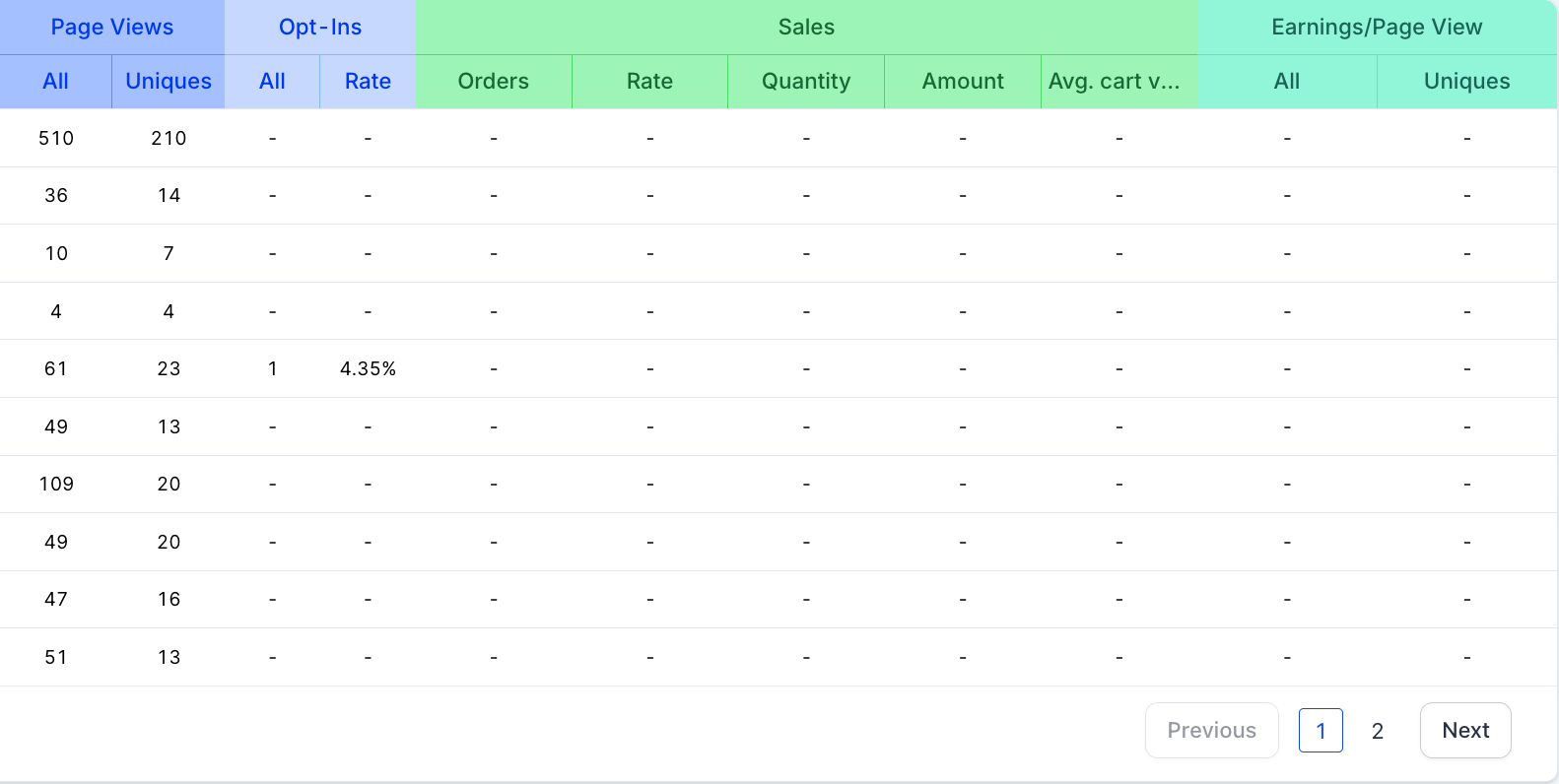Sort by the Sales Rate column

[x=649, y=81]
